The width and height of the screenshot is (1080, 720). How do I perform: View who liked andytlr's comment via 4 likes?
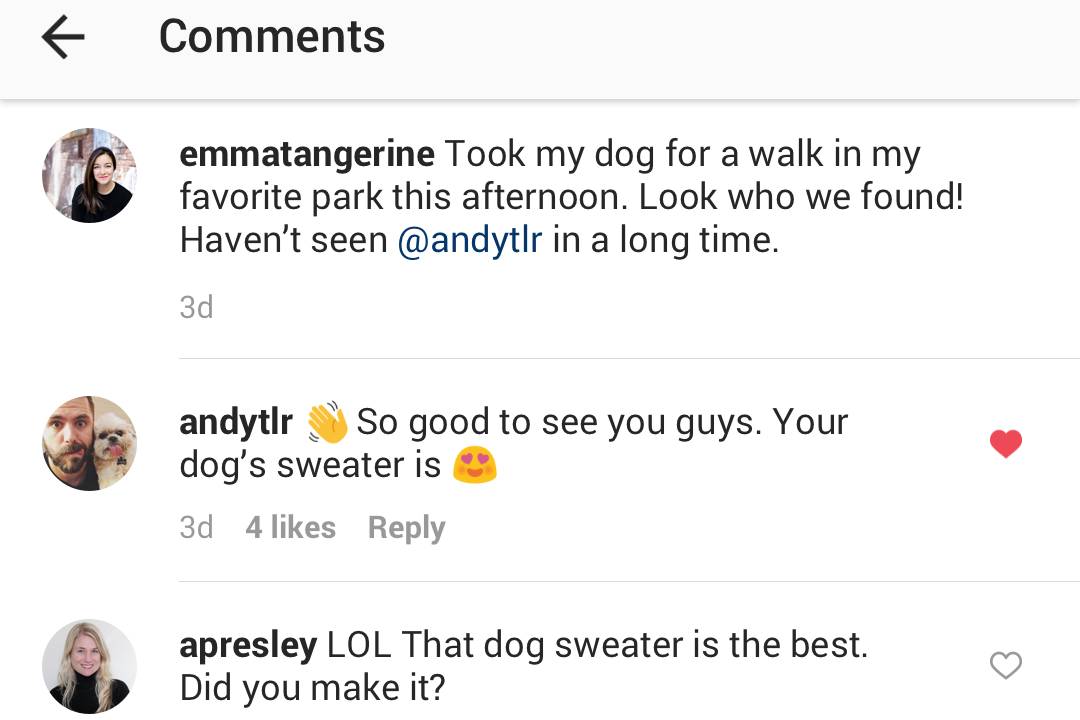tap(290, 527)
